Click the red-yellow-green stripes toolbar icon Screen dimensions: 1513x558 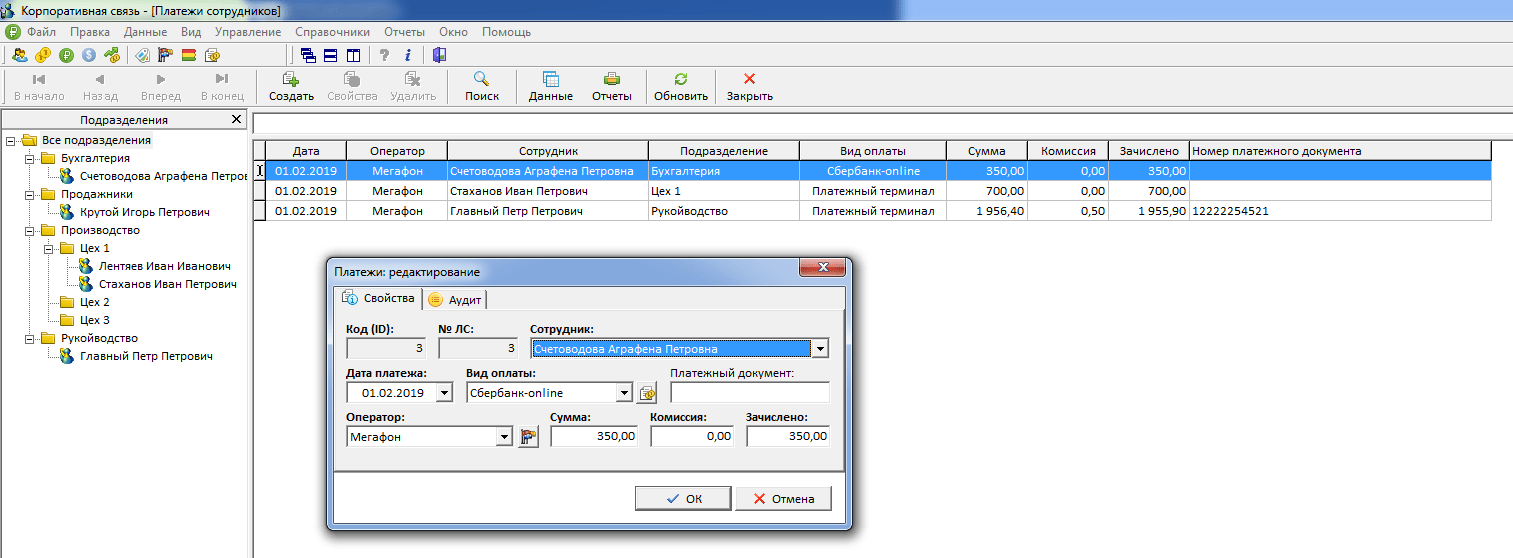coord(189,55)
